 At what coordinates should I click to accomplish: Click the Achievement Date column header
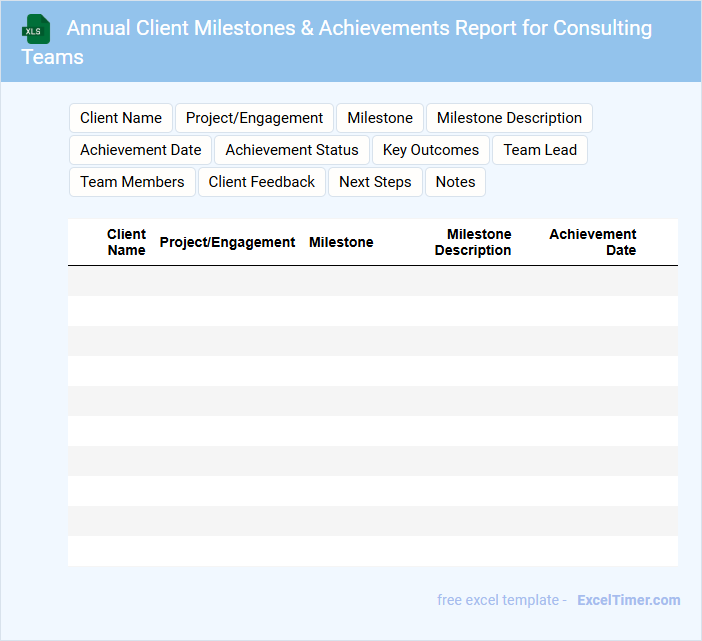point(593,242)
